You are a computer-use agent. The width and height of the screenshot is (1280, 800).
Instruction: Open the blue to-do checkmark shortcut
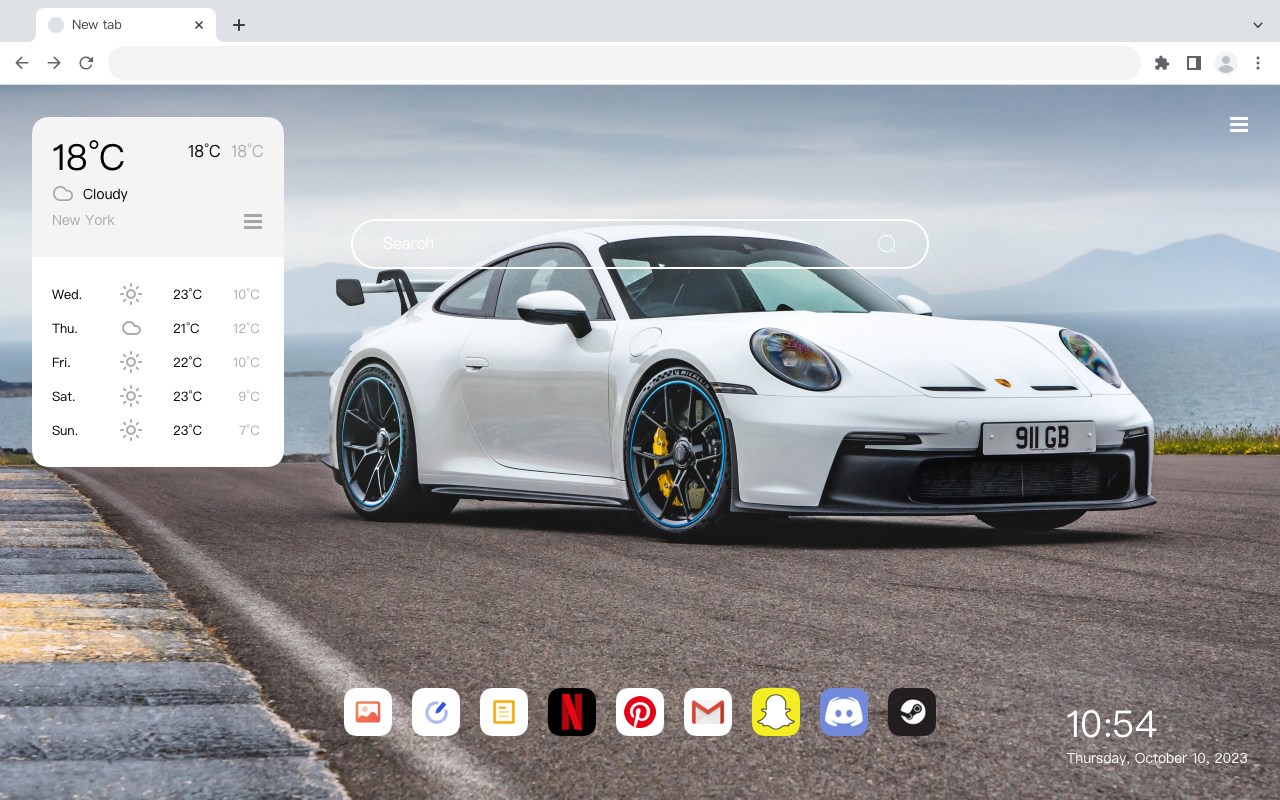coord(436,712)
